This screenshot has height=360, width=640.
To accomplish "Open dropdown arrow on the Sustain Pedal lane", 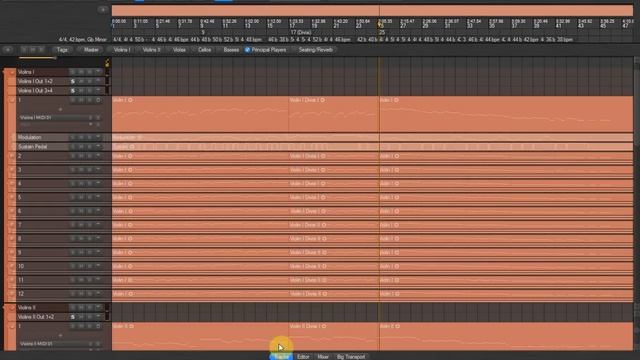I will (98, 147).
